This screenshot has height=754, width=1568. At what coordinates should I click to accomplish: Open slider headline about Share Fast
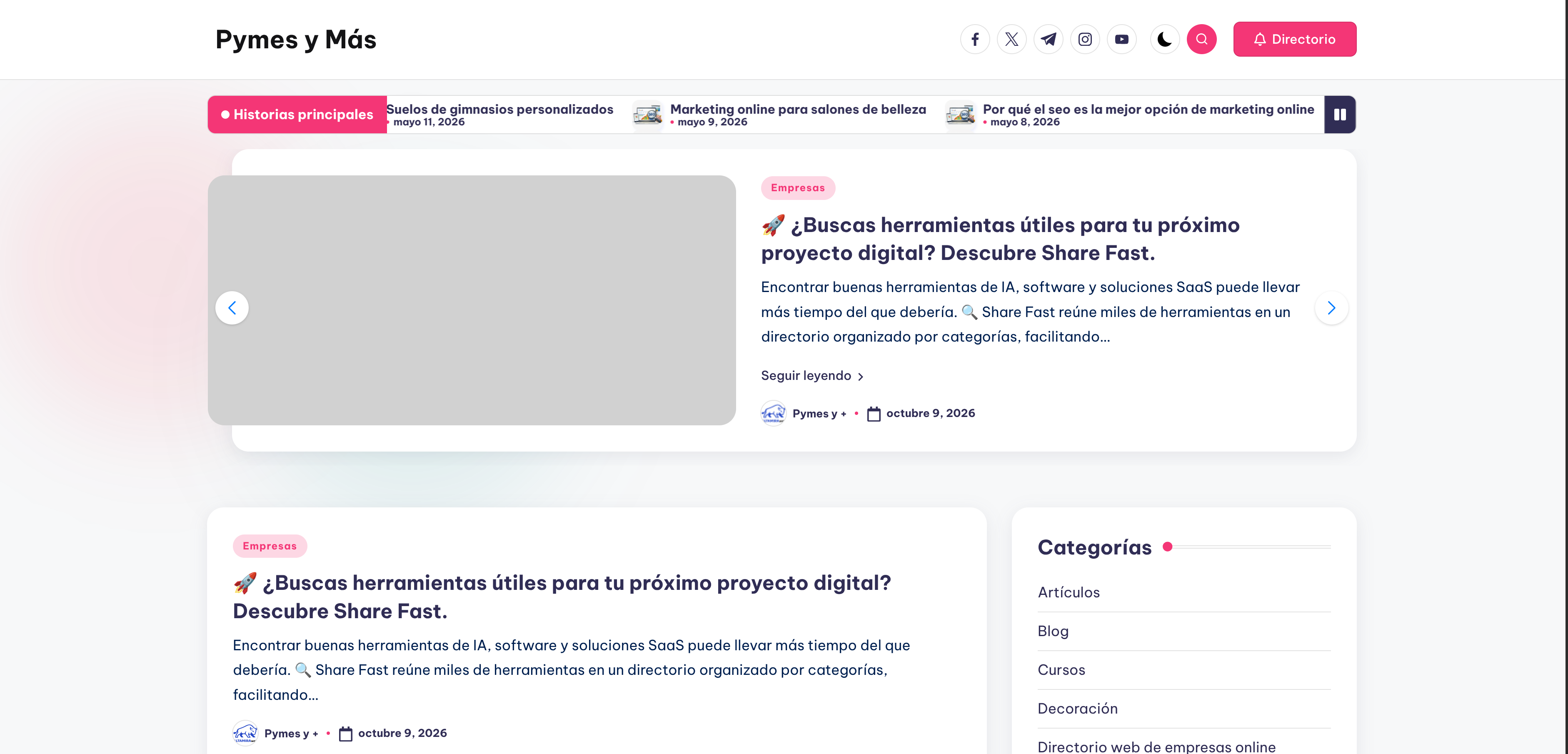coord(1000,239)
